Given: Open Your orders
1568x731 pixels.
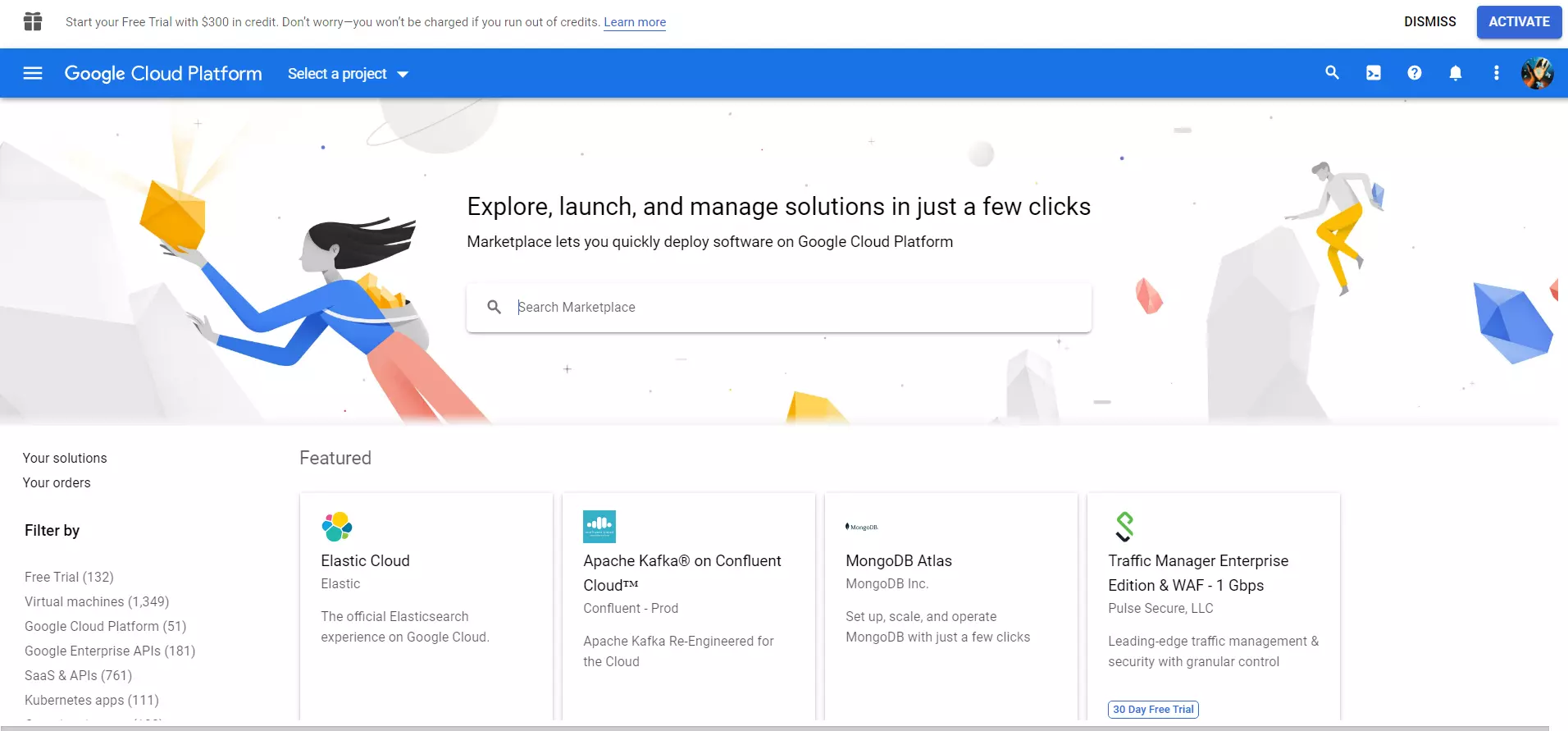Looking at the screenshot, I should coord(57,482).
